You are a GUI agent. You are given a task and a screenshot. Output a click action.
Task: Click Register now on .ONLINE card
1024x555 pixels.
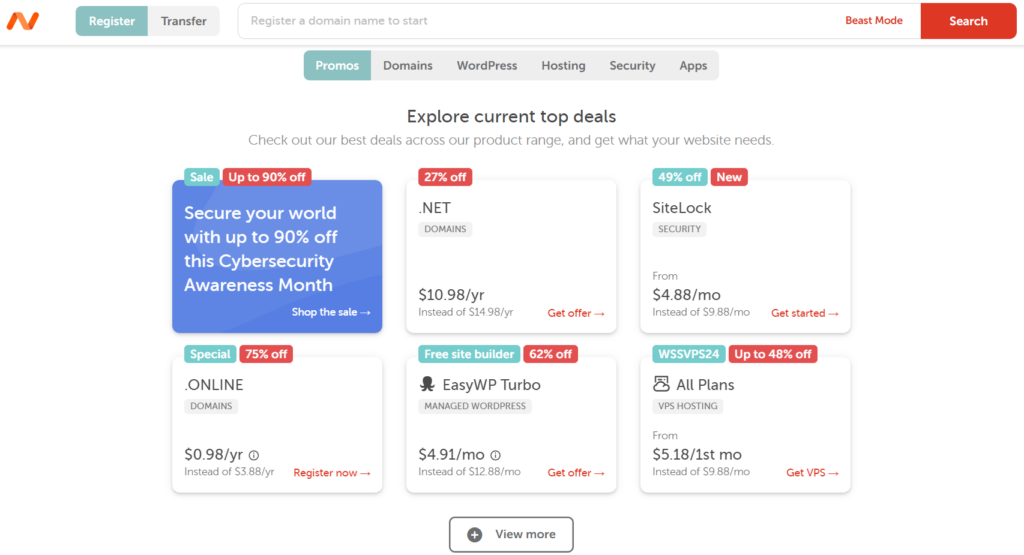click(332, 473)
